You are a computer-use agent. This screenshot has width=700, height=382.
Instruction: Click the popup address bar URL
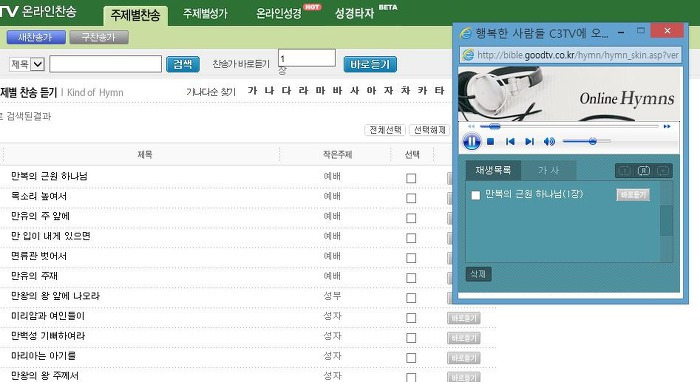(578, 55)
